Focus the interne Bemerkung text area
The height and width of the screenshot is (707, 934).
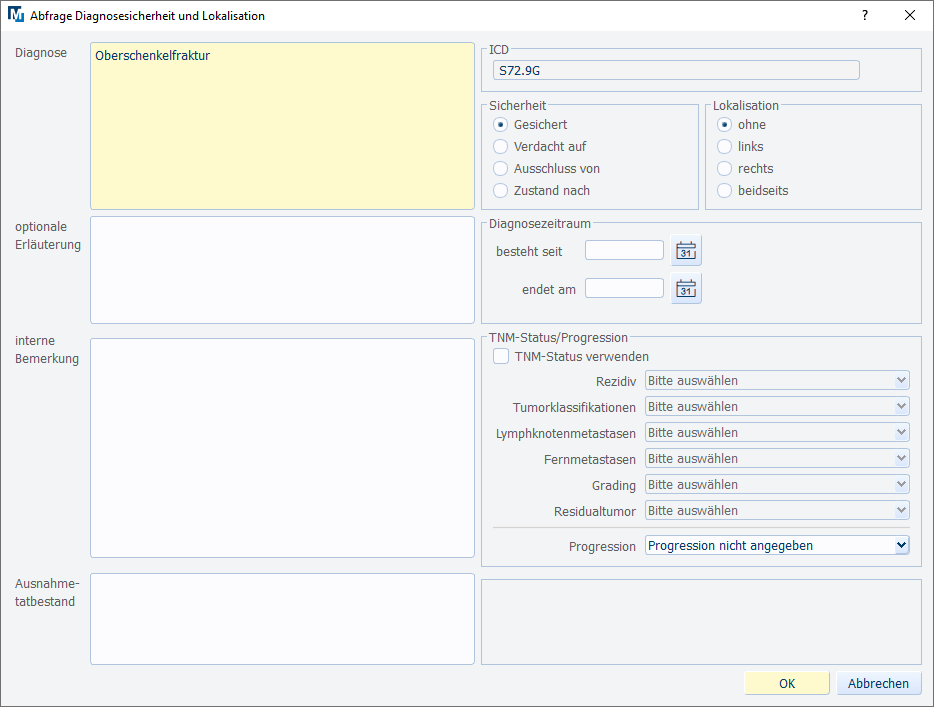coord(282,448)
